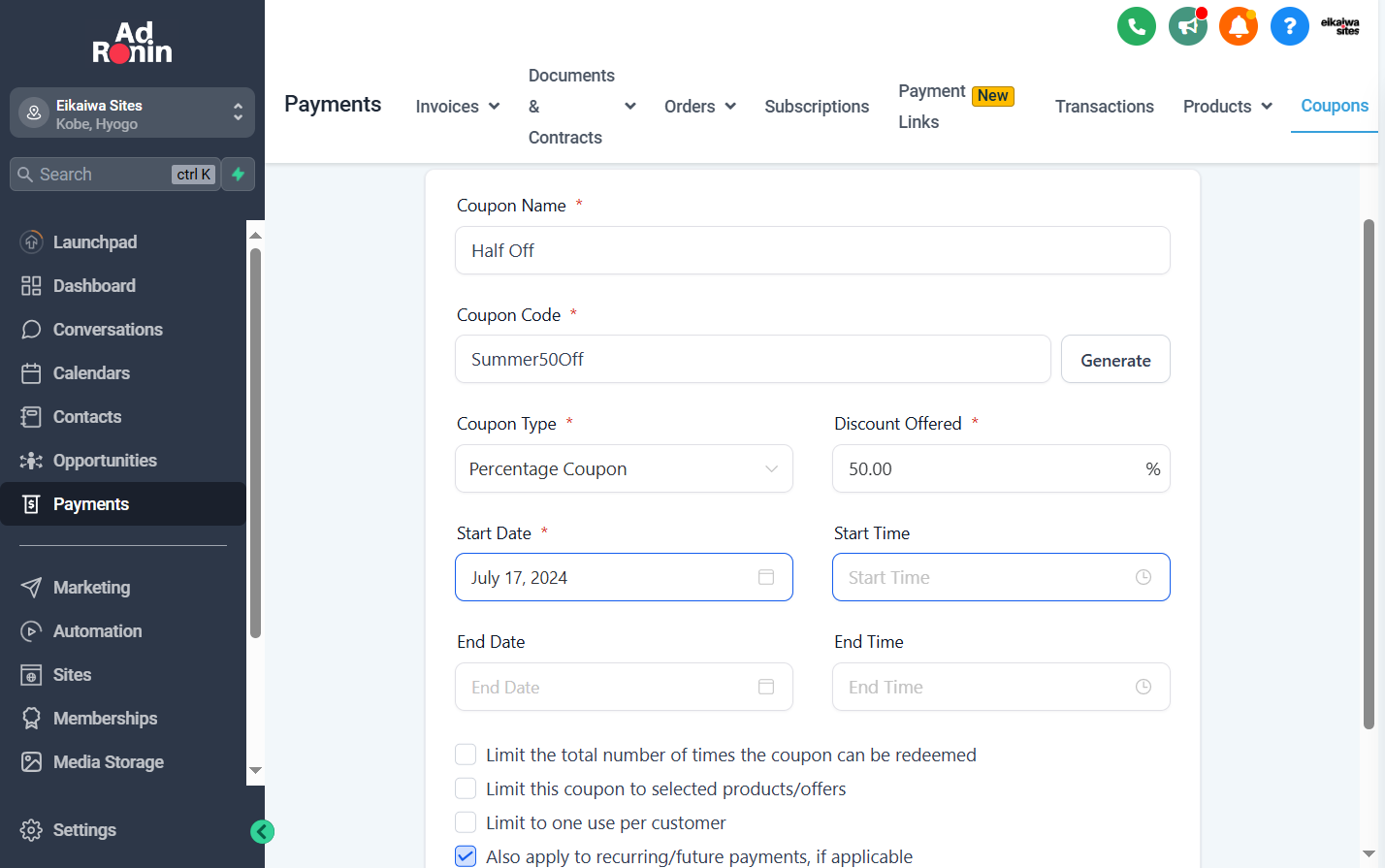Expand the Invoices menu
The height and width of the screenshot is (868, 1385).
pos(458,107)
